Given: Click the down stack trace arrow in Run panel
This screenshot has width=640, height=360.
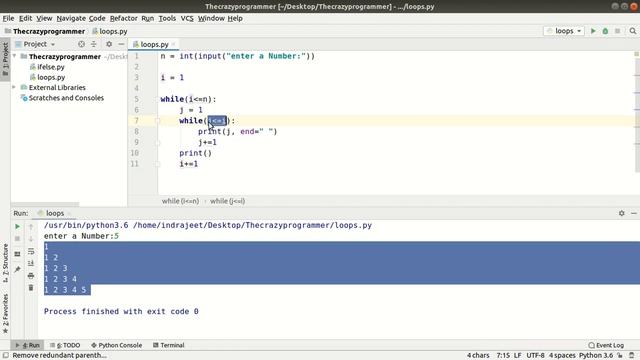Looking at the screenshot, I should pos(31,239).
